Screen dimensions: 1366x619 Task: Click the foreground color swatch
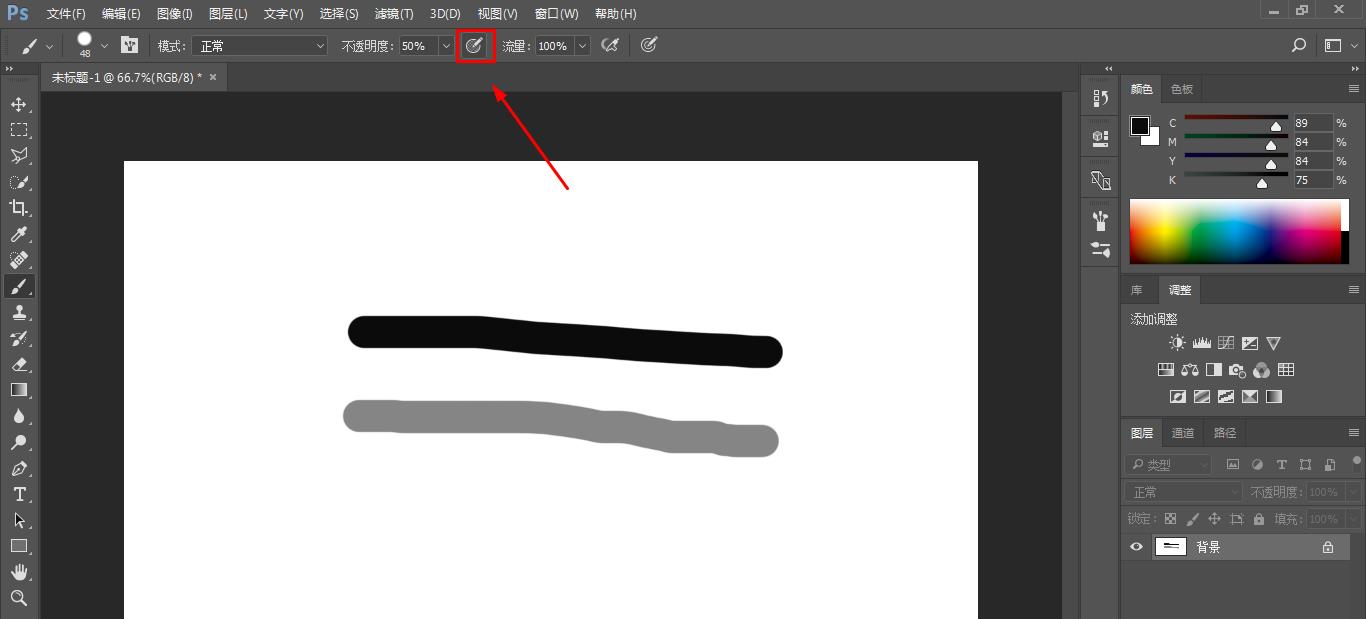1139,125
